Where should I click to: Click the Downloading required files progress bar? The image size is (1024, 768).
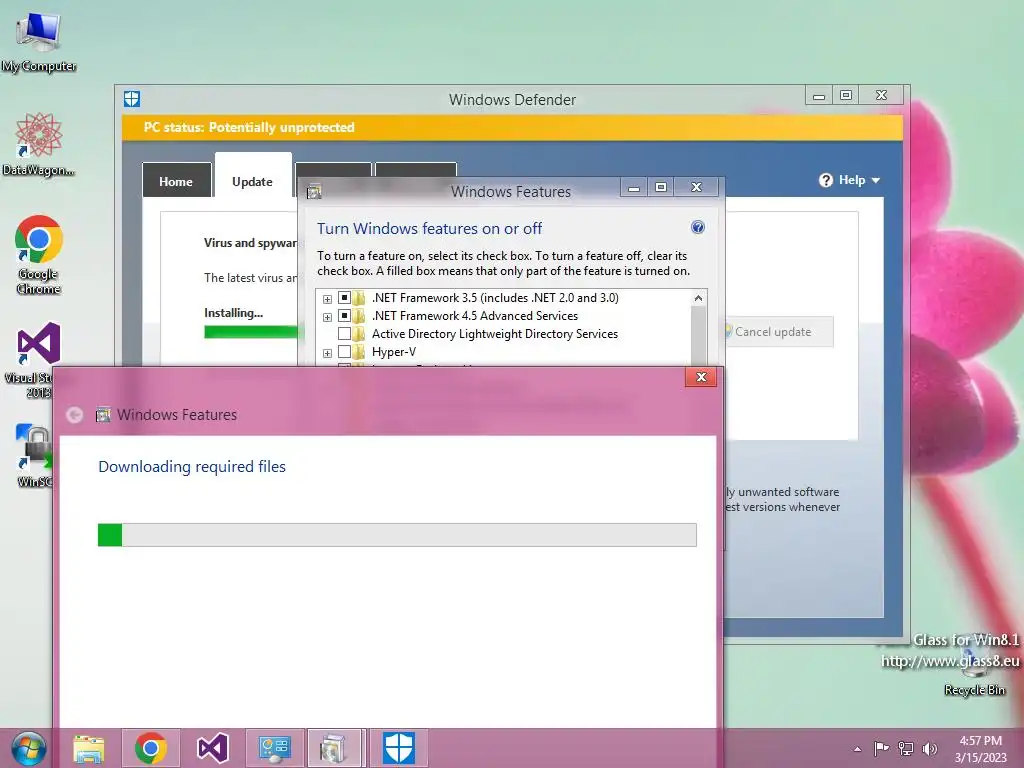[397, 535]
